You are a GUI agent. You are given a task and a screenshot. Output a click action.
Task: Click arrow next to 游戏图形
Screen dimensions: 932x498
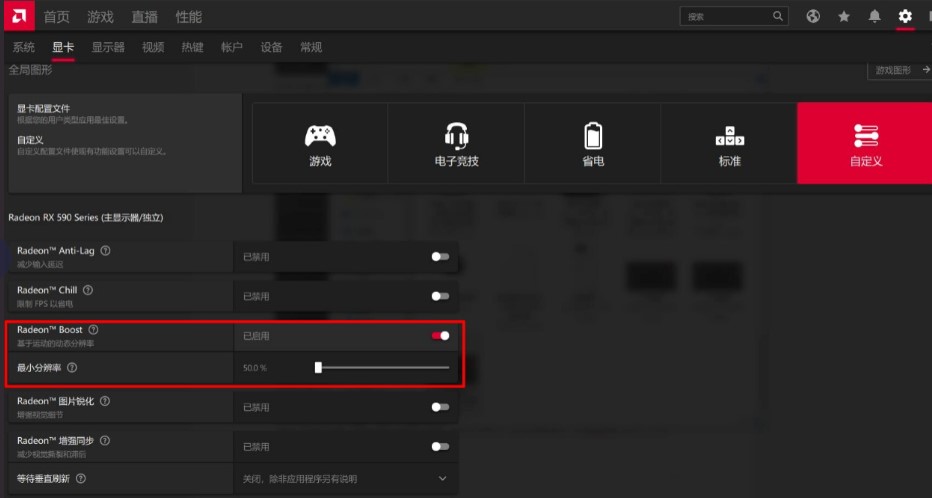(x=926, y=70)
